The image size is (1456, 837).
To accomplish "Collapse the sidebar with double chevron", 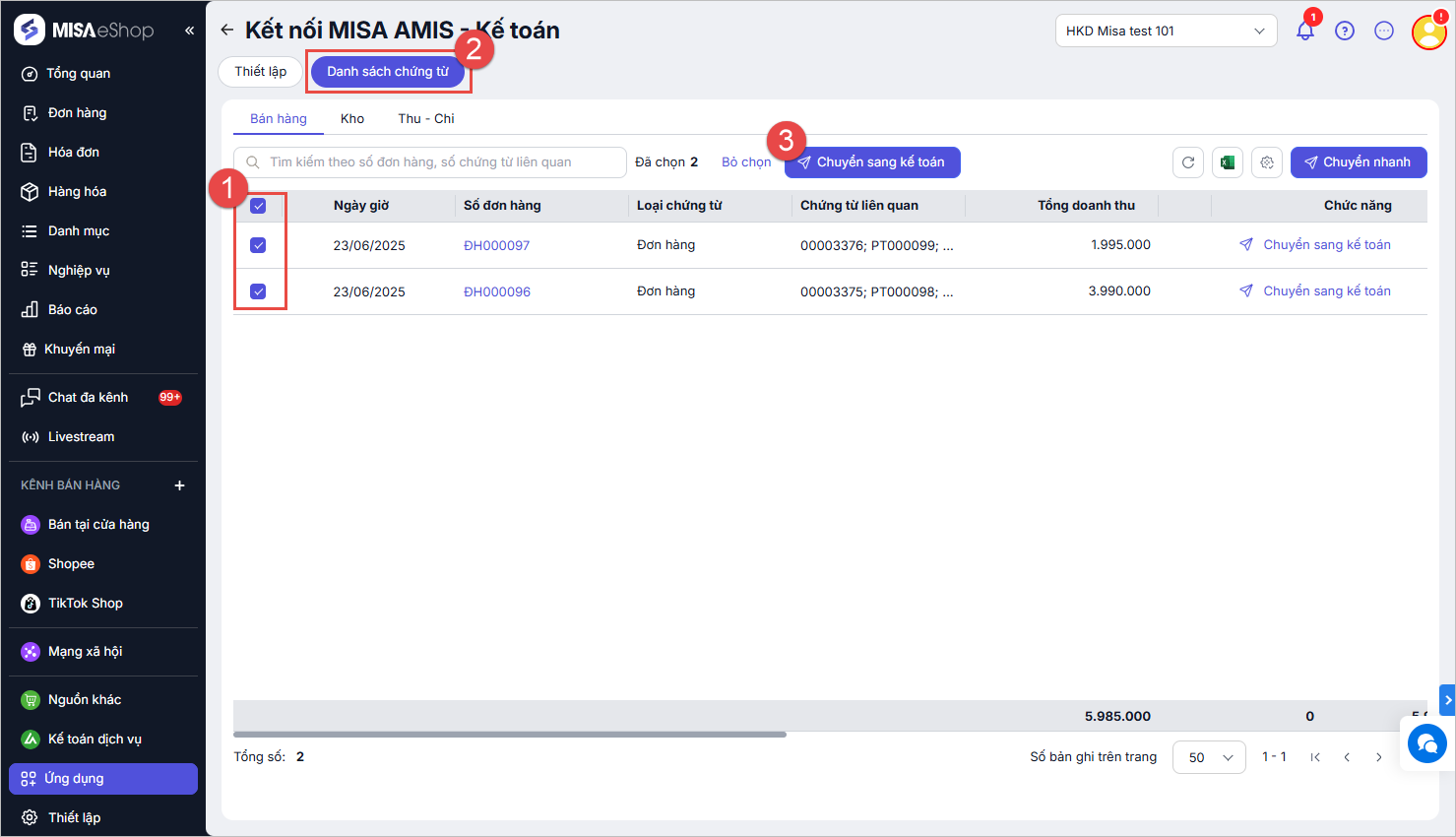I will click(x=189, y=31).
